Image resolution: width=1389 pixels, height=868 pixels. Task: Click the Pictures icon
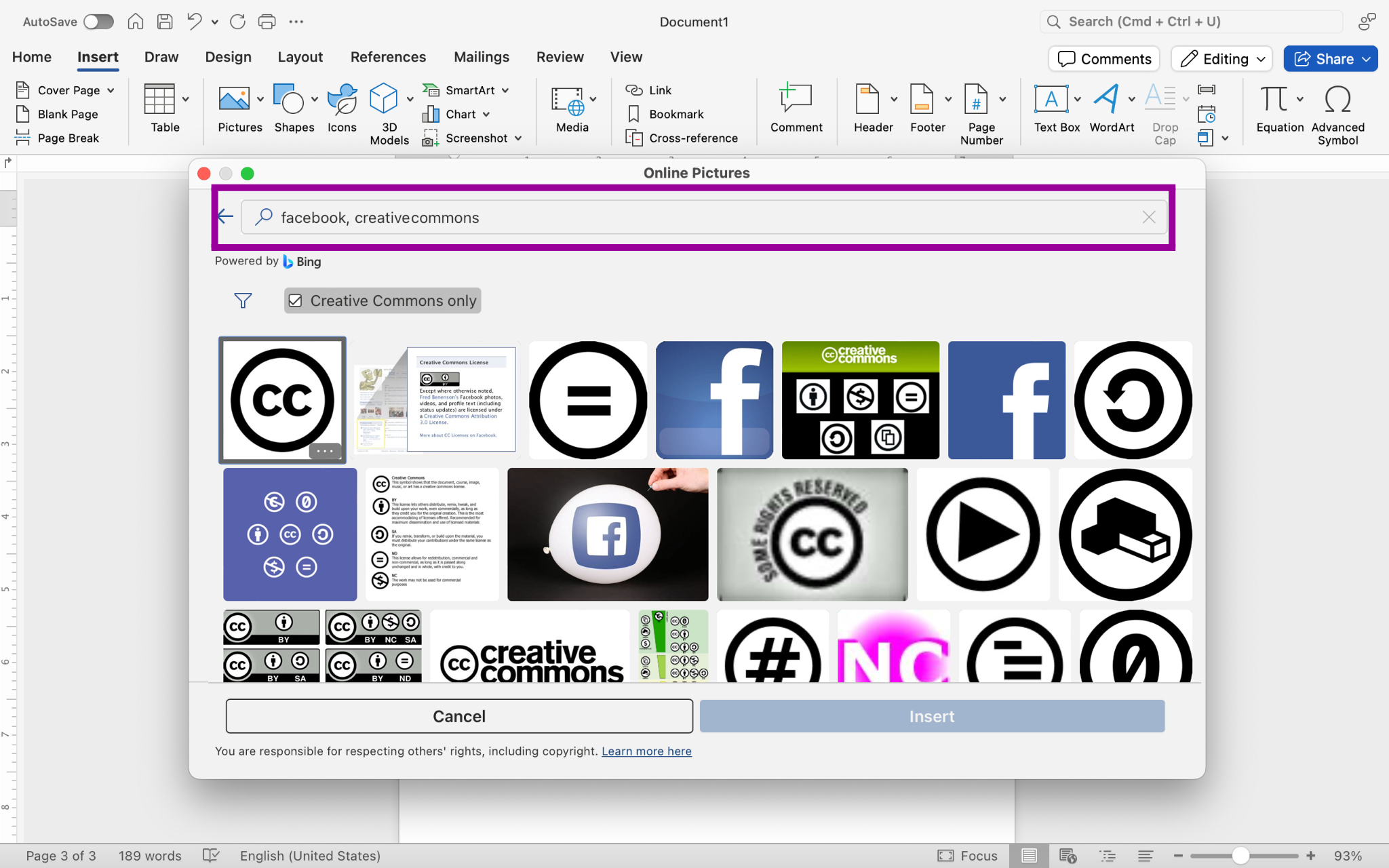tap(234, 100)
